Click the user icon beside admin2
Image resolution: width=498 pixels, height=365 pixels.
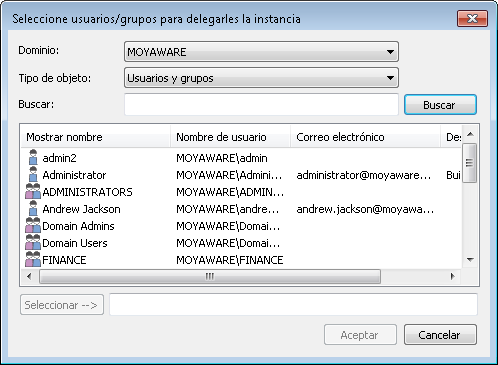point(33,158)
